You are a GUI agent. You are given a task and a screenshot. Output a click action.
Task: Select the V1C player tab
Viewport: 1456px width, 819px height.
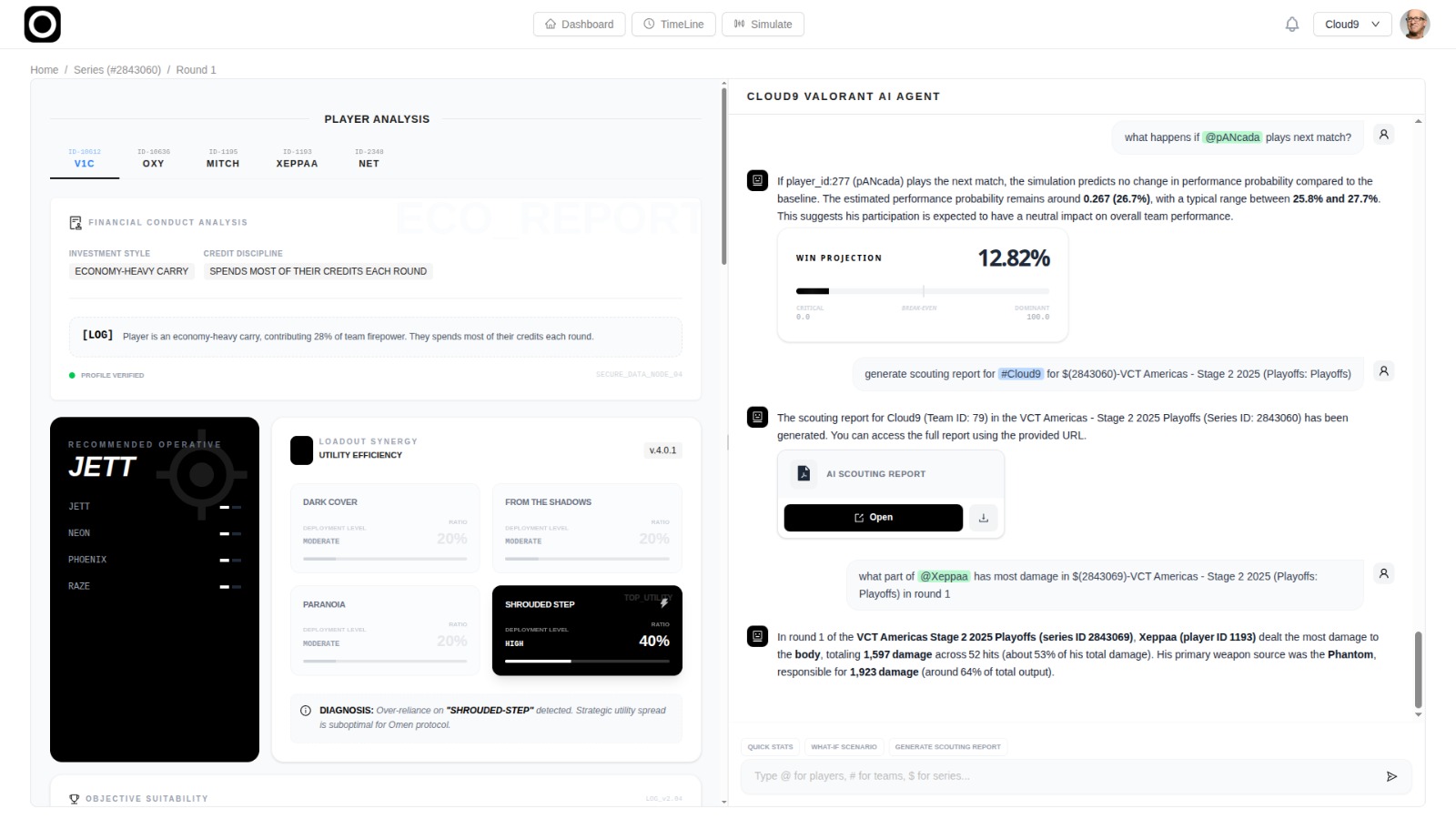pos(85,158)
